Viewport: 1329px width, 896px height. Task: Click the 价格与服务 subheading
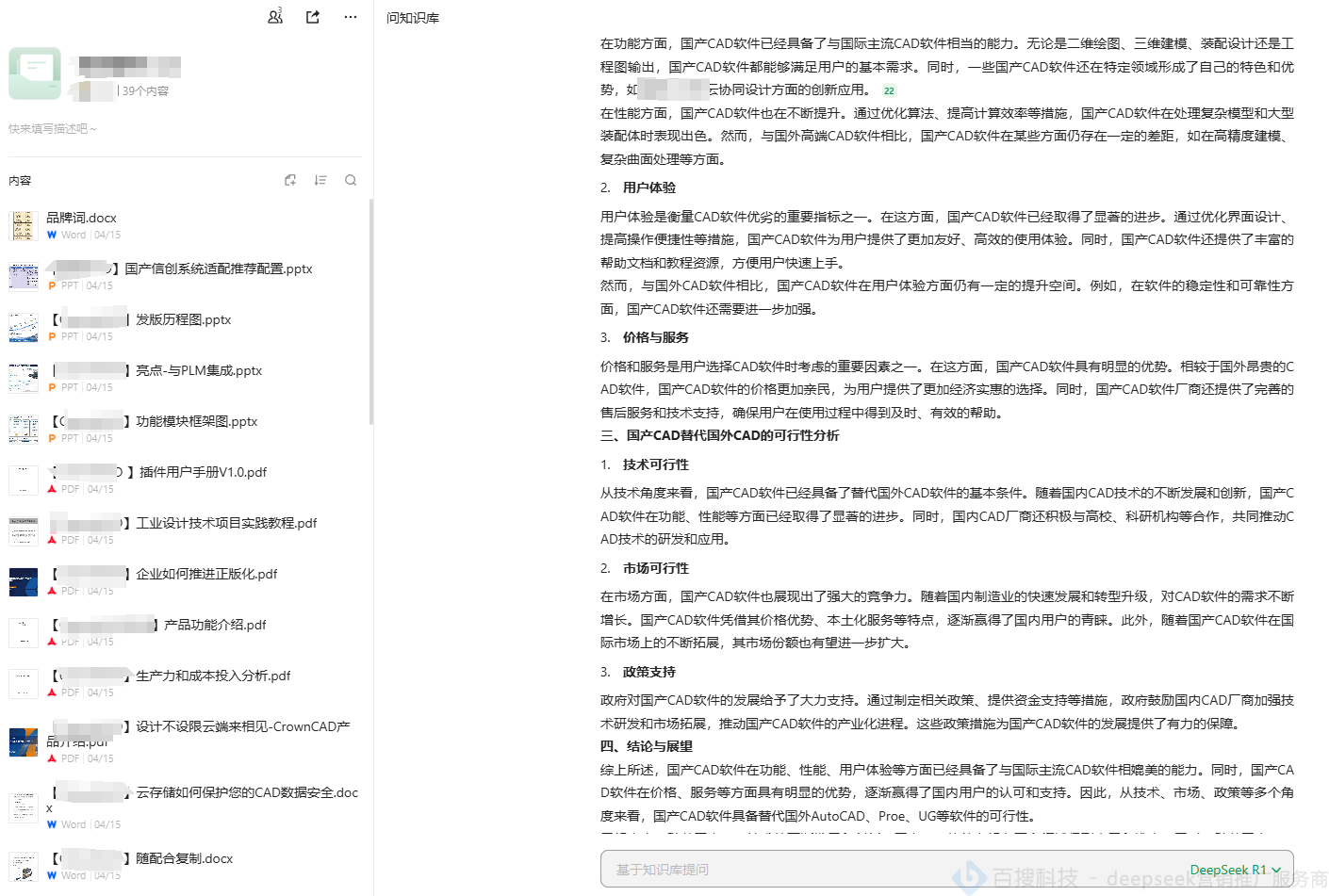click(x=656, y=337)
